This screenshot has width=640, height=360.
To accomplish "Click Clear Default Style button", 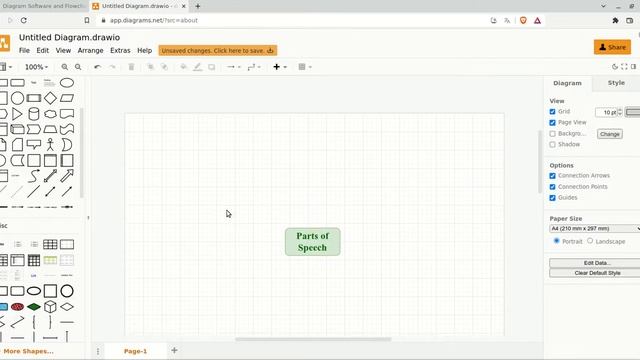I will pyautogui.click(x=596, y=273).
